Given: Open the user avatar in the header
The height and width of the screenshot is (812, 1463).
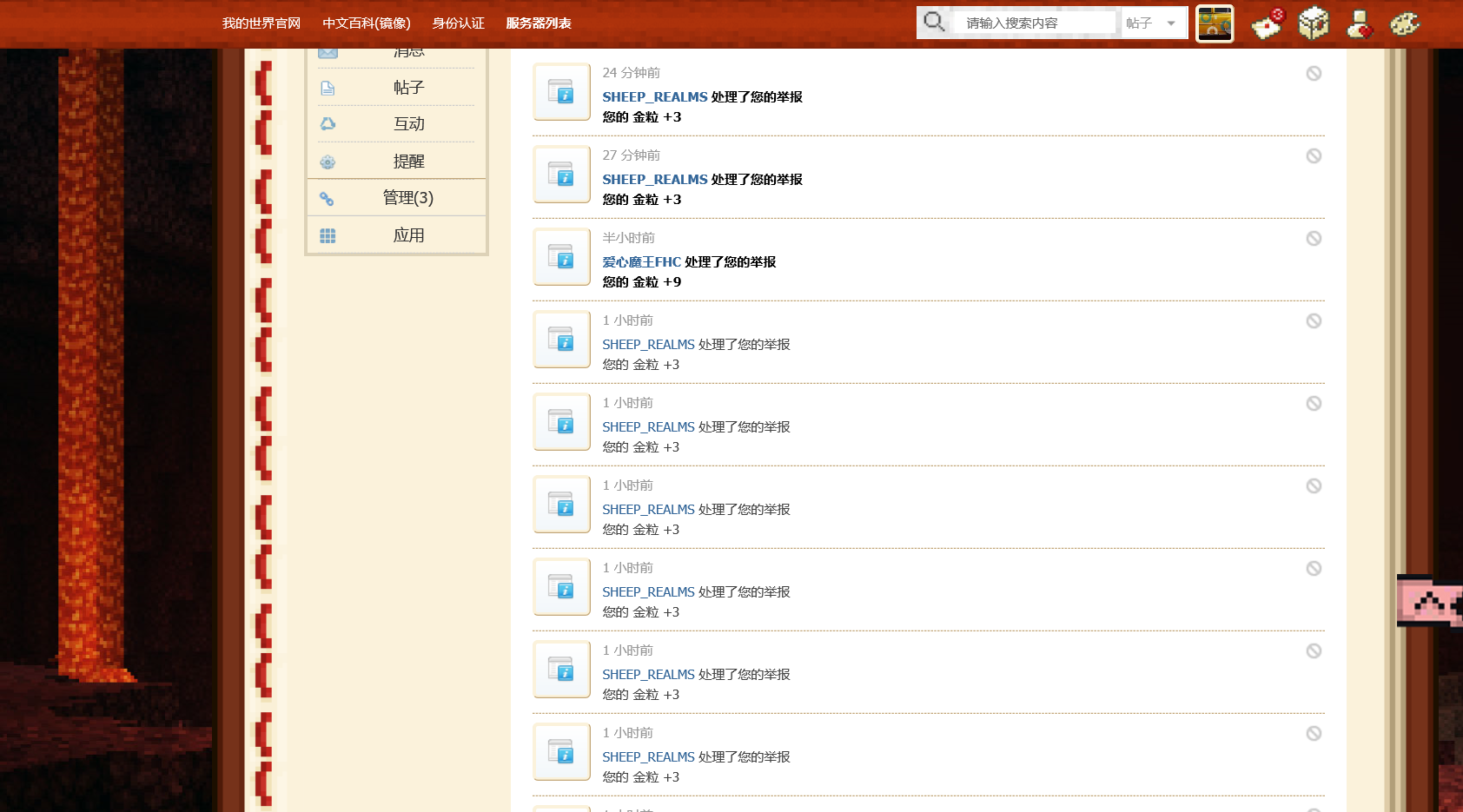Looking at the screenshot, I should 1215,23.
